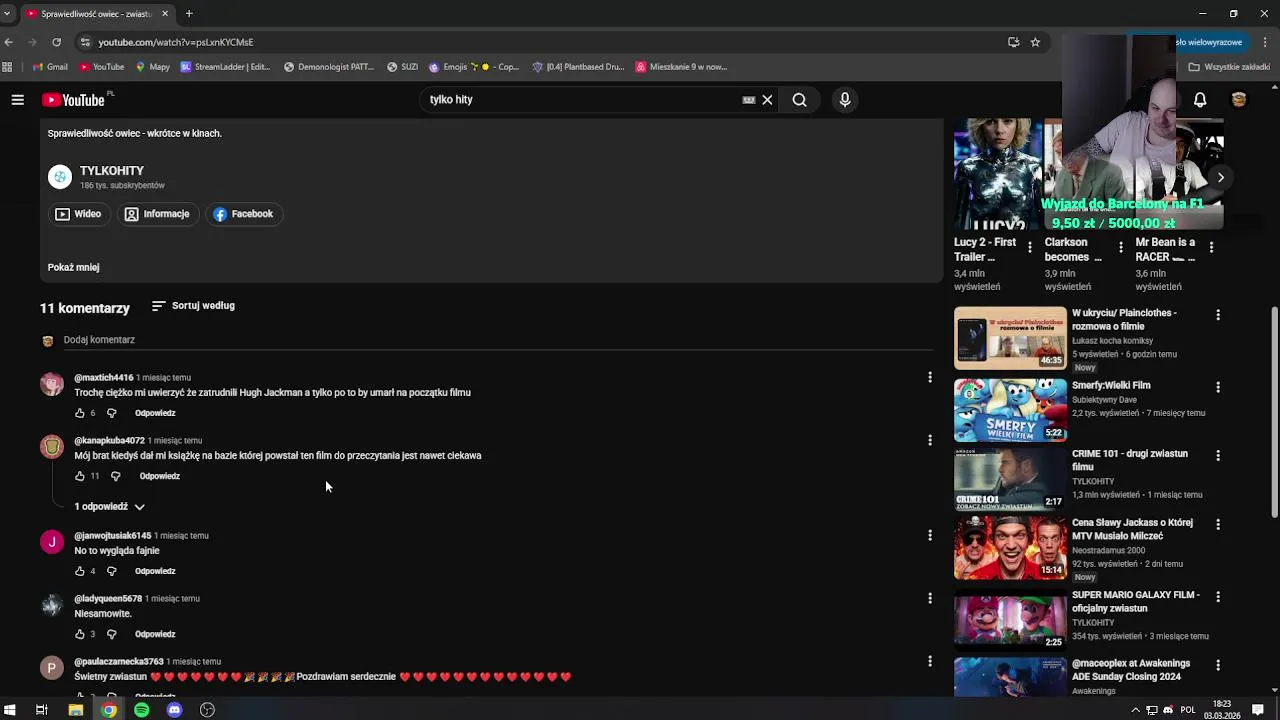Like comment by @janwojtusiak6145

click(x=80, y=571)
